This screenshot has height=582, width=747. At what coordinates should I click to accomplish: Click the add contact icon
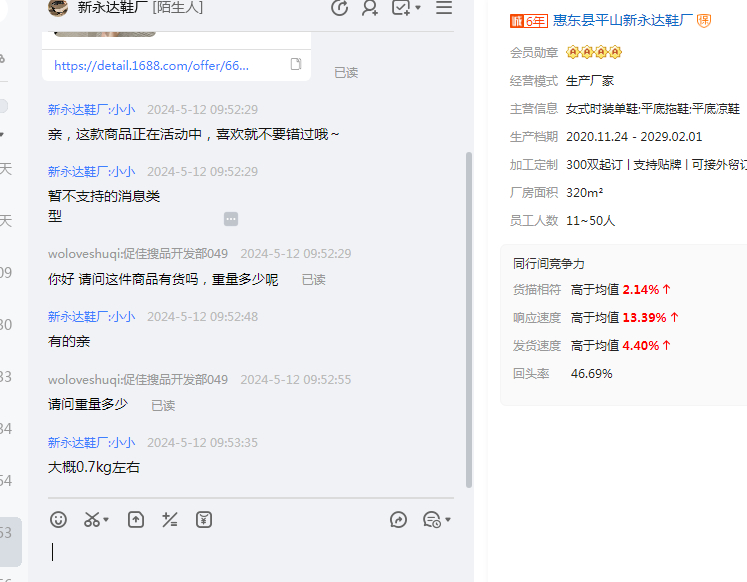coord(370,8)
